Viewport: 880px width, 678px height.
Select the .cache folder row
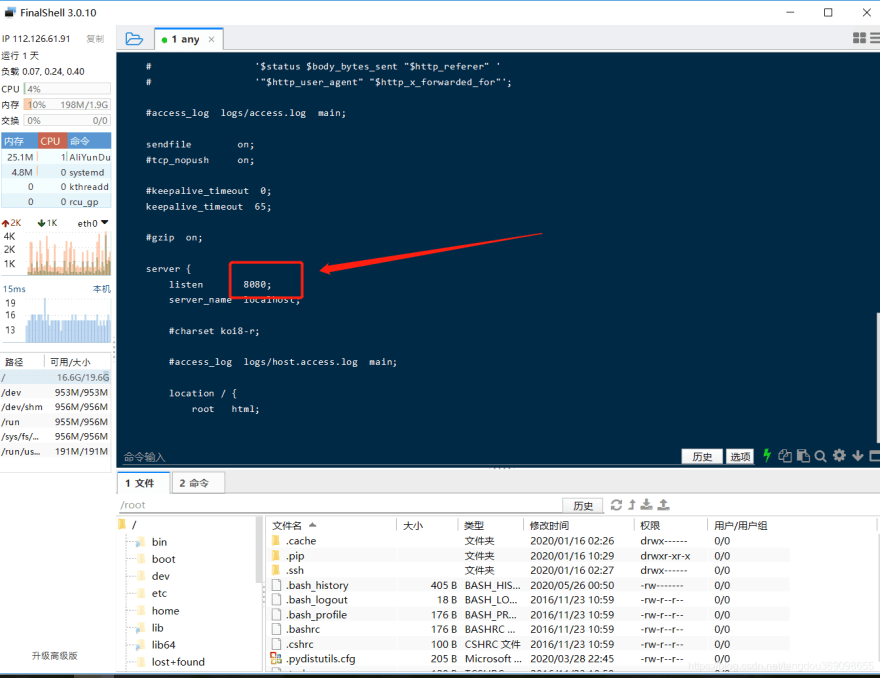click(x=528, y=540)
